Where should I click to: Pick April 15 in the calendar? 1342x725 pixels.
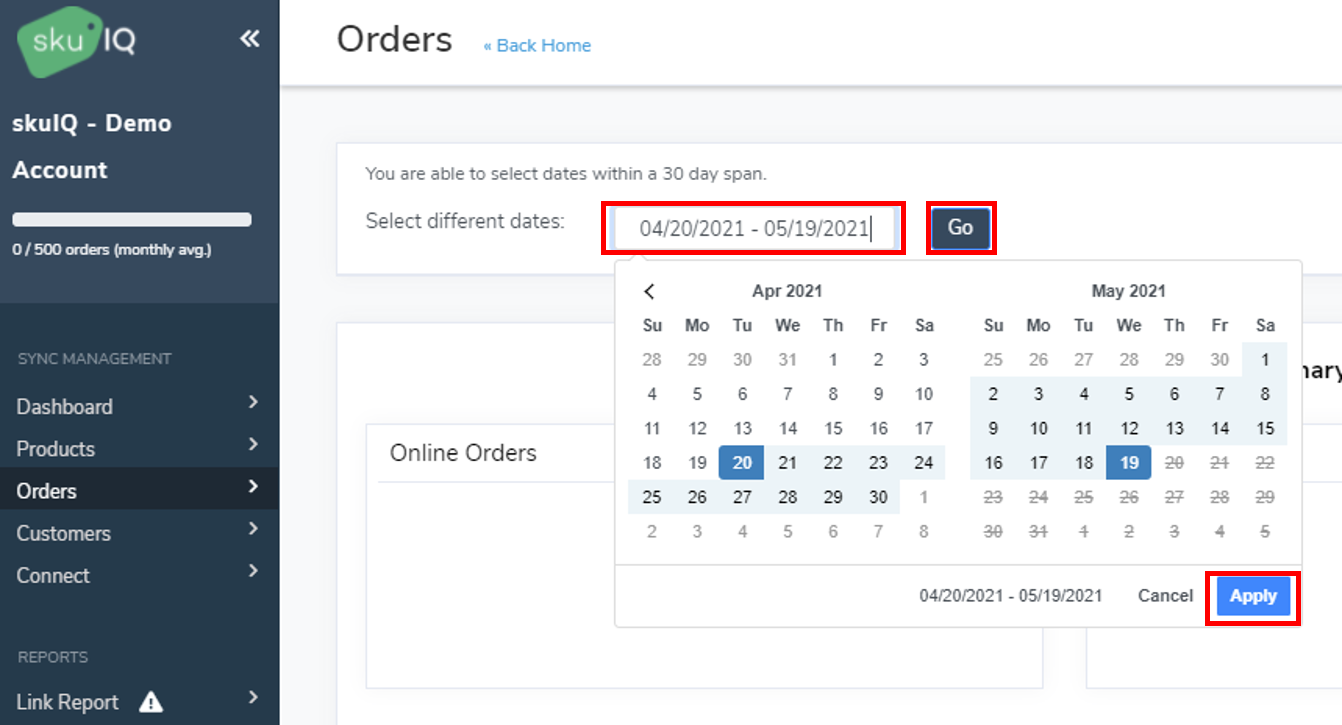click(833, 428)
